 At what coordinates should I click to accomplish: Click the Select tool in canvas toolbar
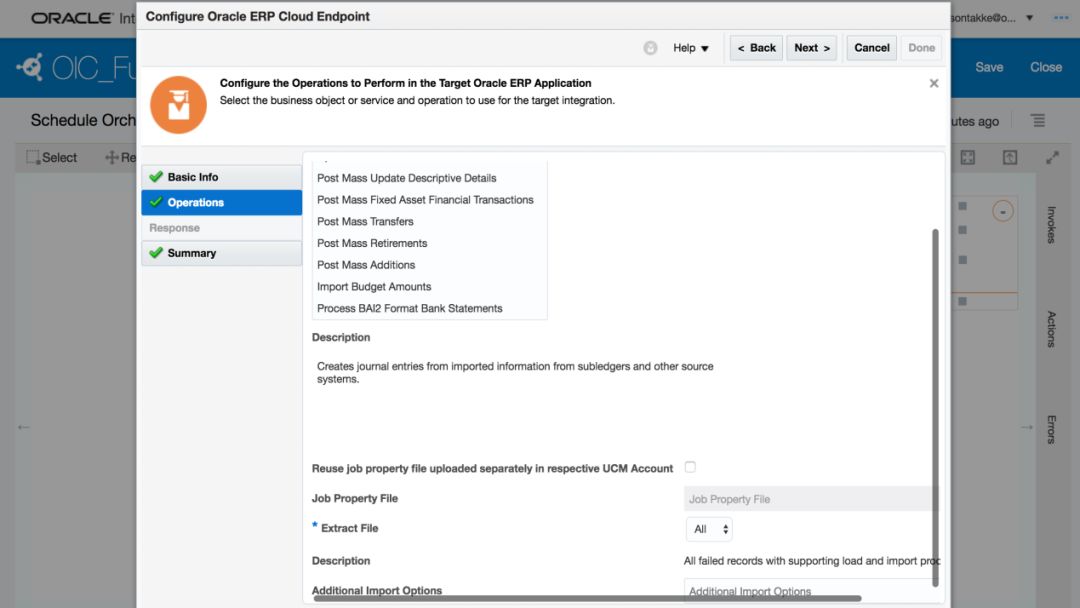[x=52, y=158]
